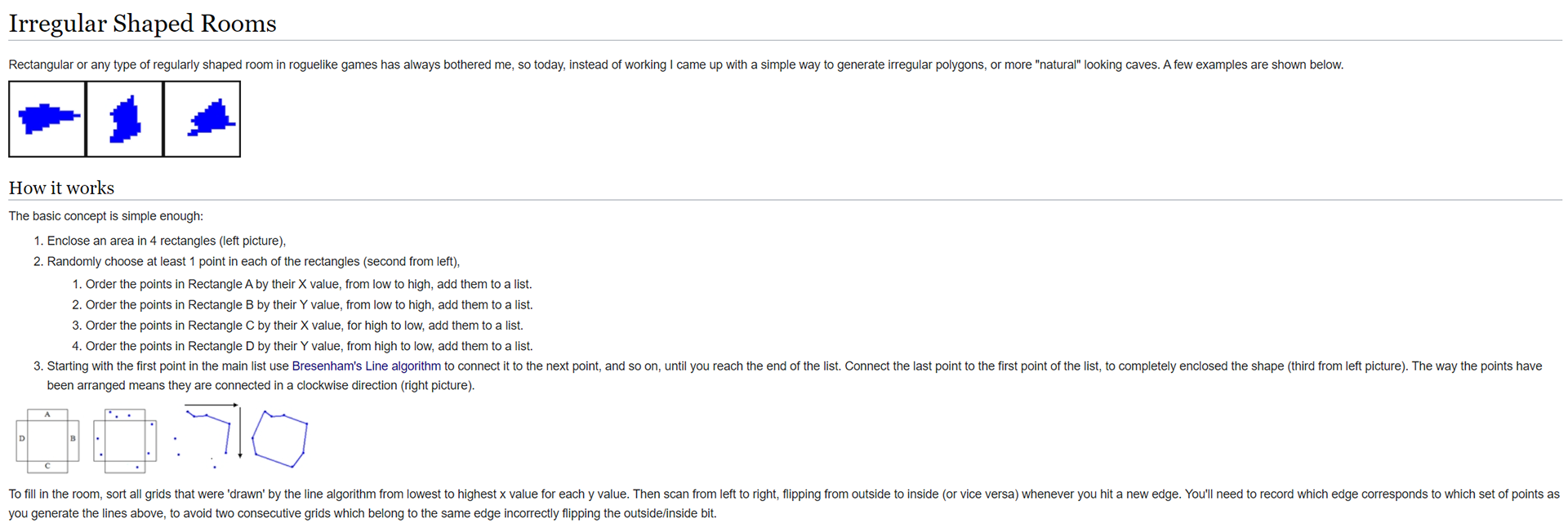Click the partially connected points diagram with arrows

coord(208,437)
